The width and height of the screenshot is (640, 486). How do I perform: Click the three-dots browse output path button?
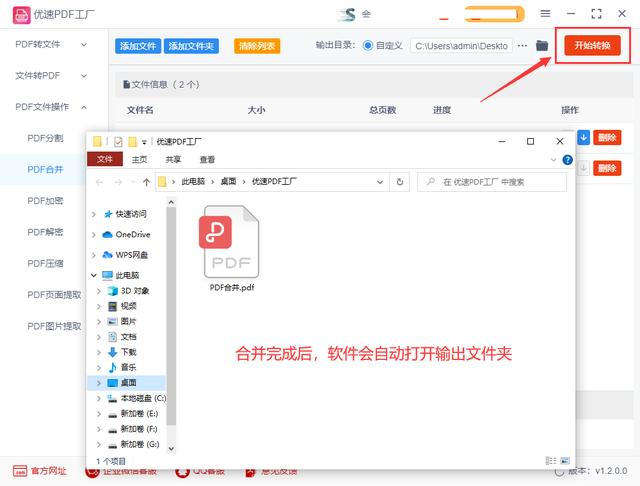click(522, 45)
